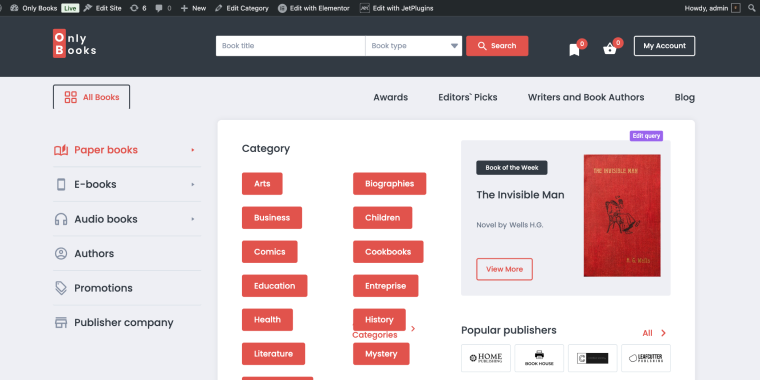Click Edit with JetPlugins in admin bar

pyautogui.click(x=396, y=8)
